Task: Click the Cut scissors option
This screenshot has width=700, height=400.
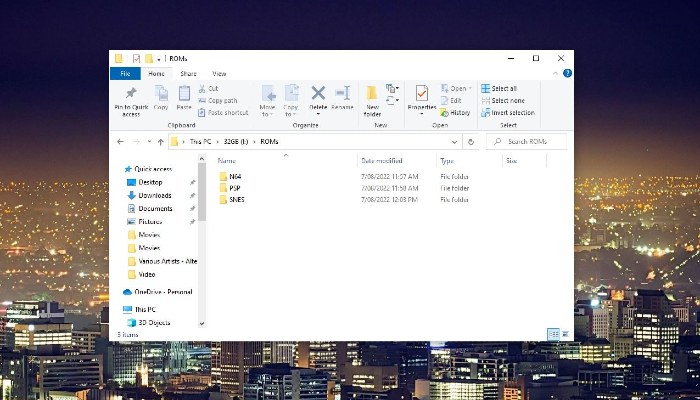Action: [208, 88]
